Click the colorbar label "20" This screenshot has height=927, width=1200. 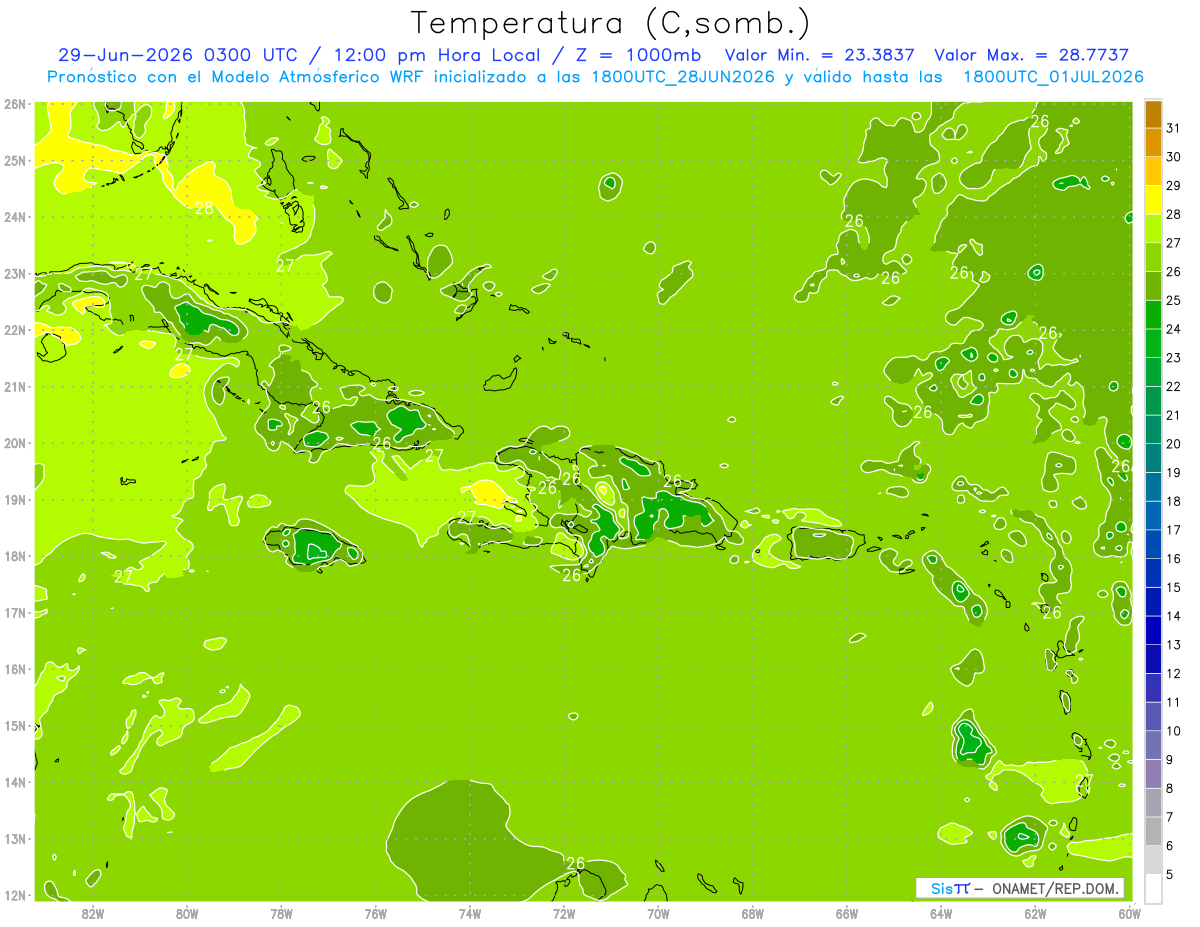click(1173, 444)
